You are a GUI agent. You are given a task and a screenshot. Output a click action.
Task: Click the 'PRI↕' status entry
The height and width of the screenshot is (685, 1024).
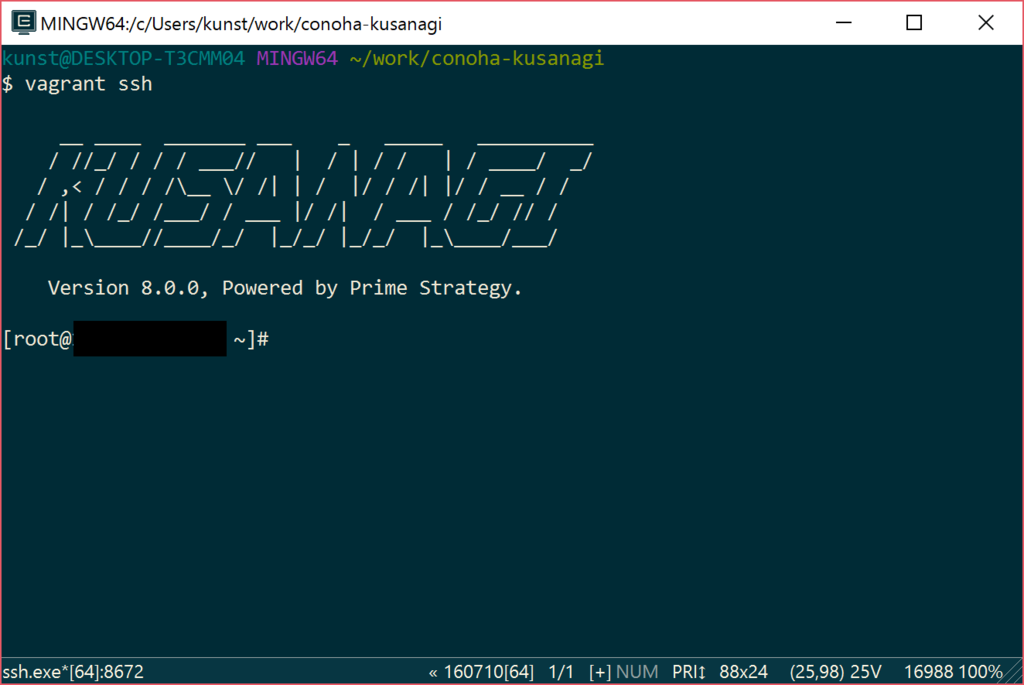689,672
